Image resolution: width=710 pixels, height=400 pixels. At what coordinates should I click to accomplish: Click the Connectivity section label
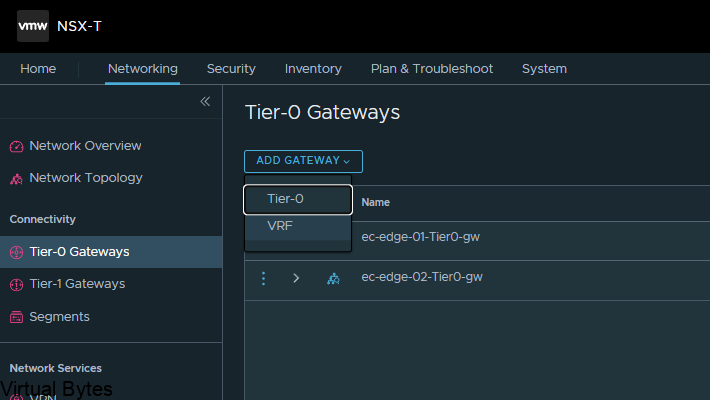tap(43, 219)
